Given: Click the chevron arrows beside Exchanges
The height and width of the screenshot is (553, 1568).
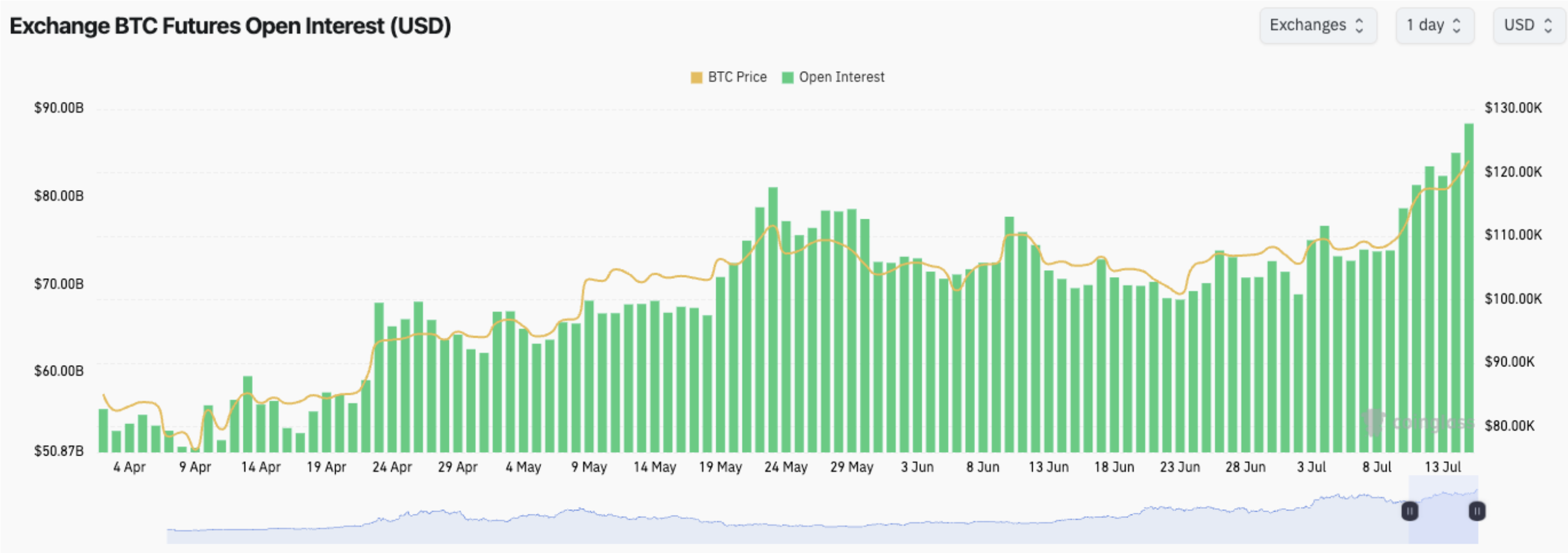Looking at the screenshot, I should pos(1359,26).
